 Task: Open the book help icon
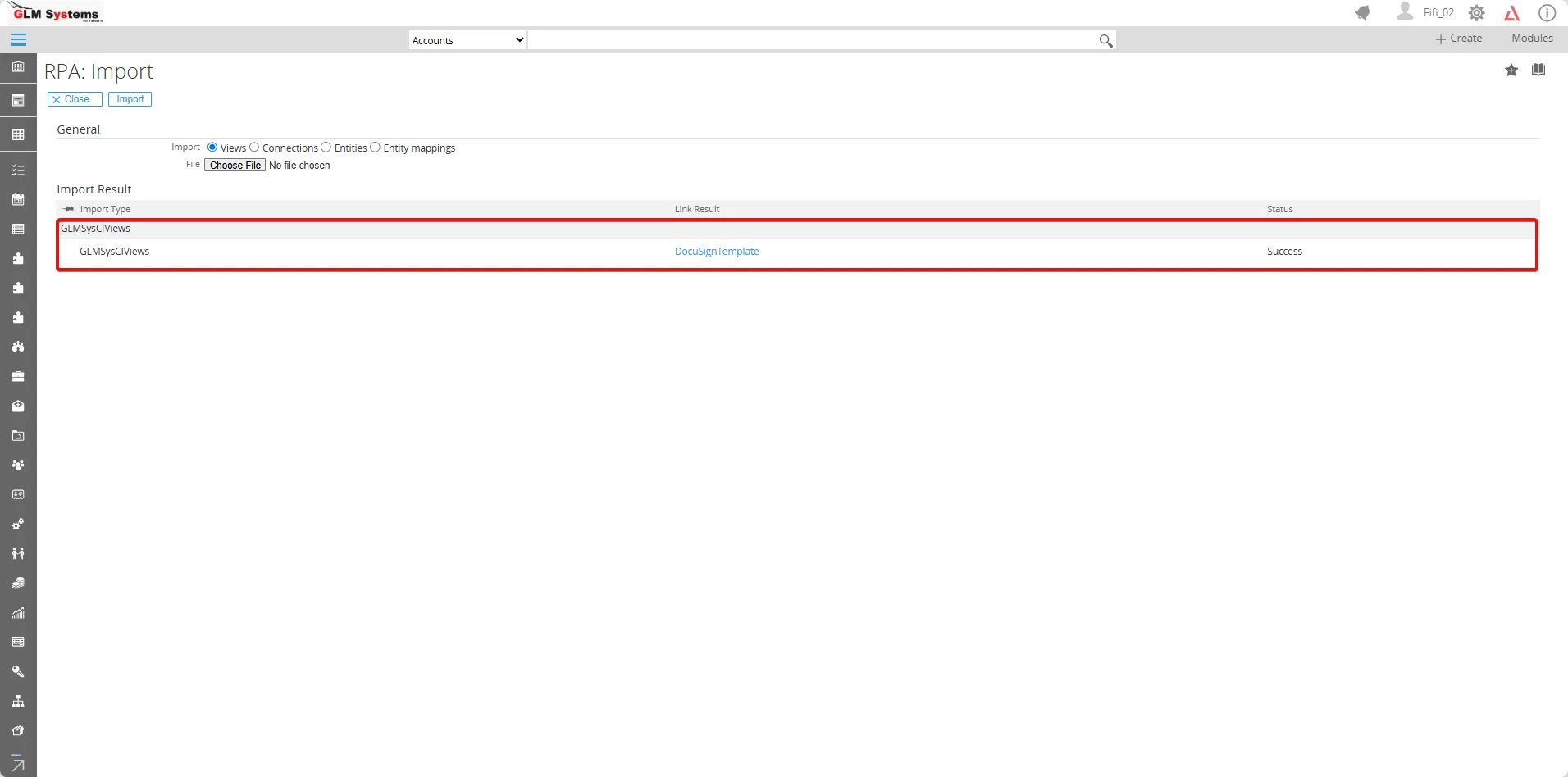pyautogui.click(x=1538, y=70)
